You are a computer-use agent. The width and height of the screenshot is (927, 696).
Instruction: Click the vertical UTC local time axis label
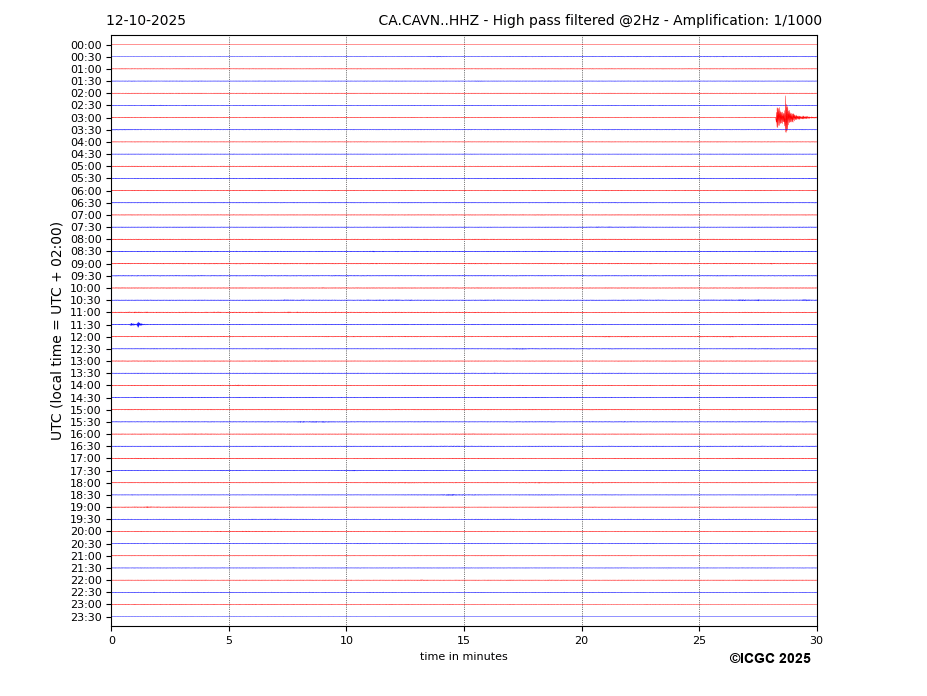(57, 330)
